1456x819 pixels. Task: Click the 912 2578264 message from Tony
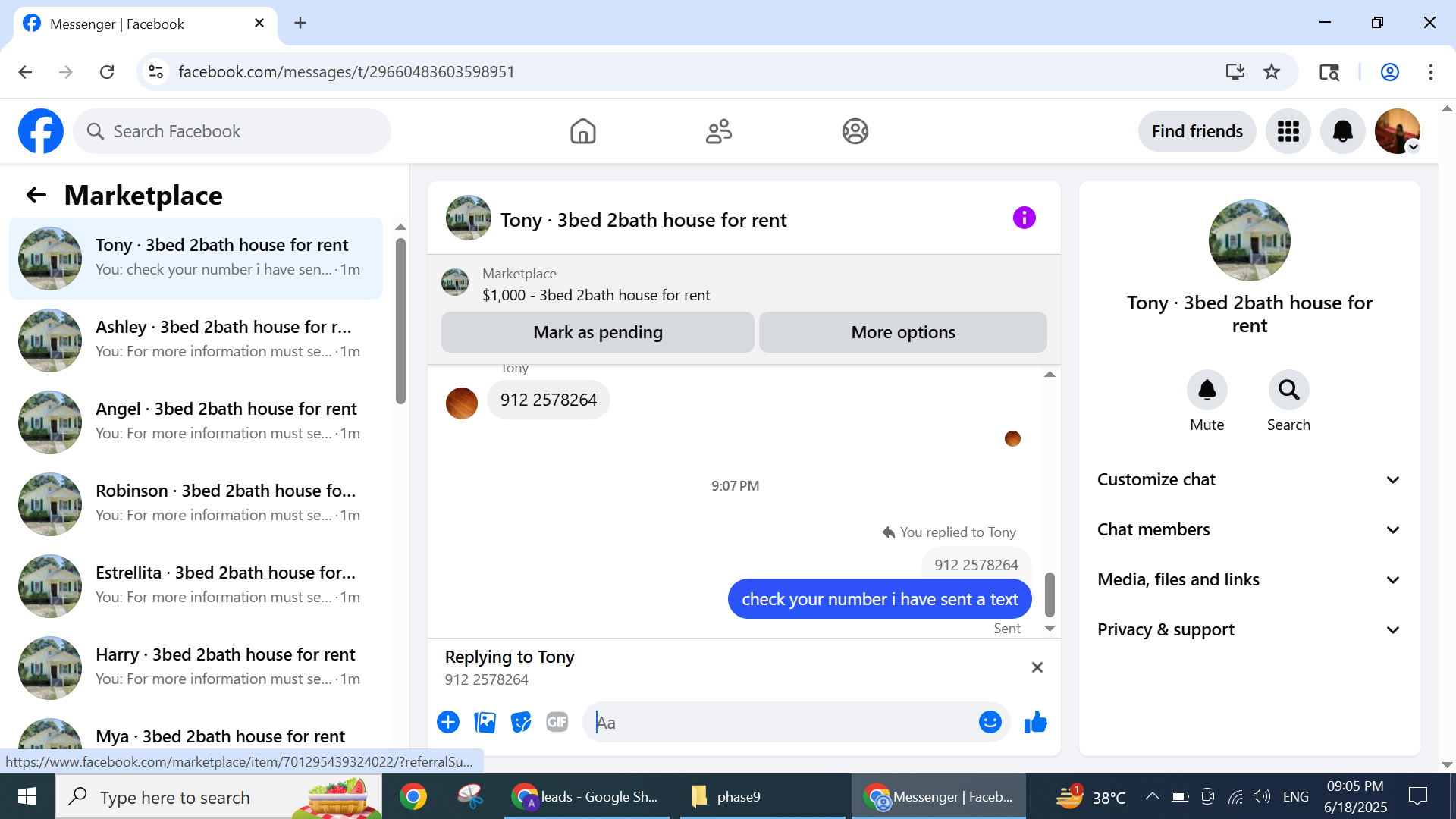coord(548,400)
